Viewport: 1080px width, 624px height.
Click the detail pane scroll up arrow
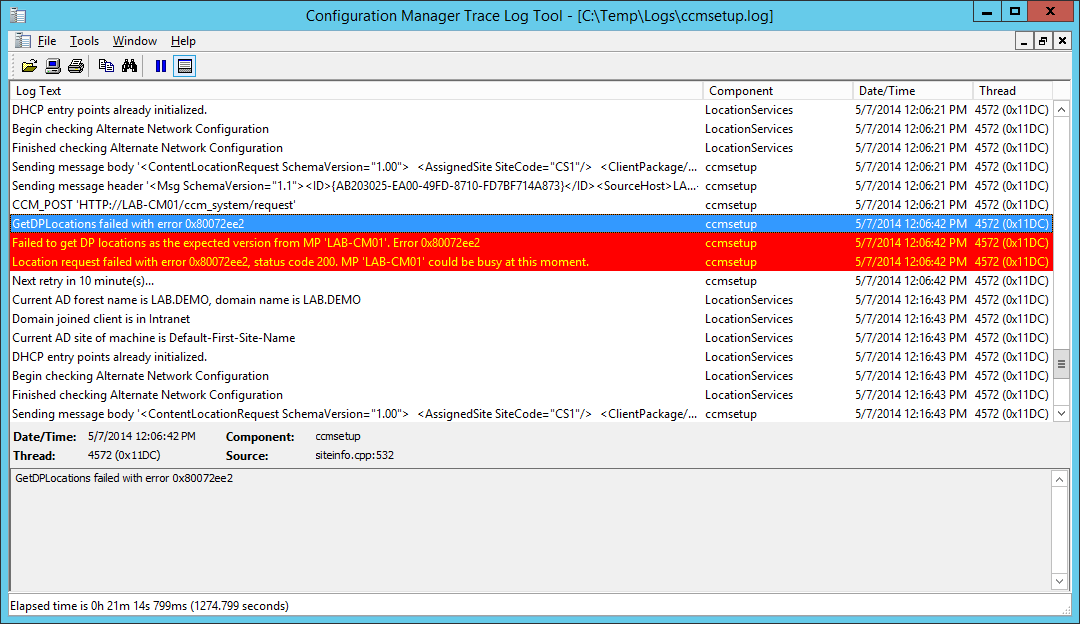tap(1060, 479)
